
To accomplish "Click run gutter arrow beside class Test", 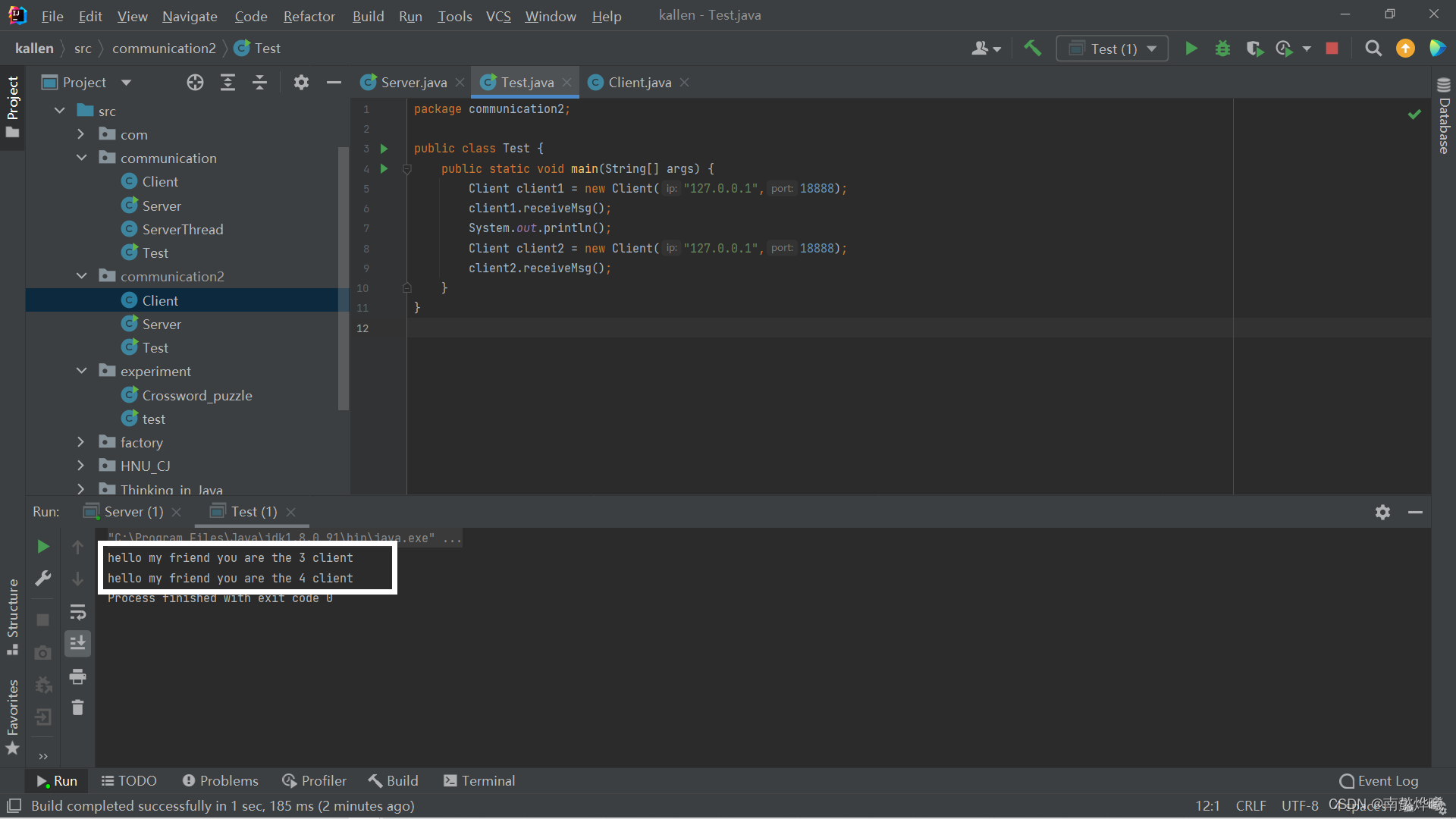I will tap(384, 149).
